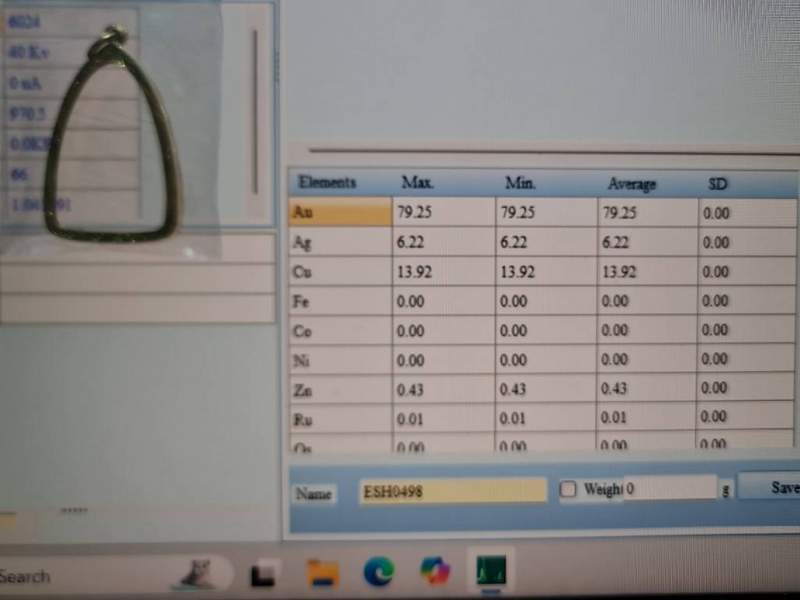Click the Average column header
The height and width of the screenshot is (600, 800).
tap(632, 184)
